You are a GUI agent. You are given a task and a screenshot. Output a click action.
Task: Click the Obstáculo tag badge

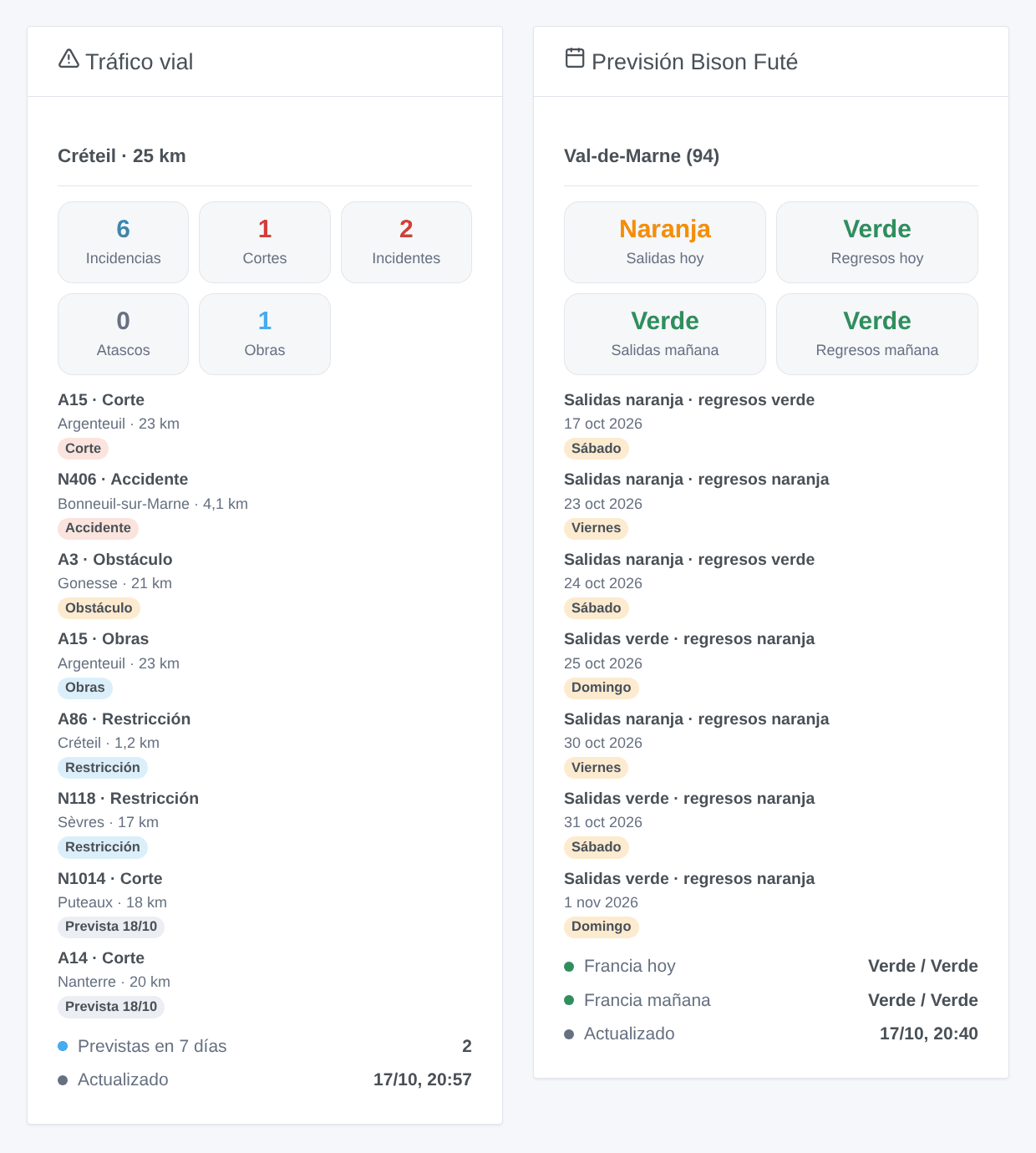coord(99,608)
